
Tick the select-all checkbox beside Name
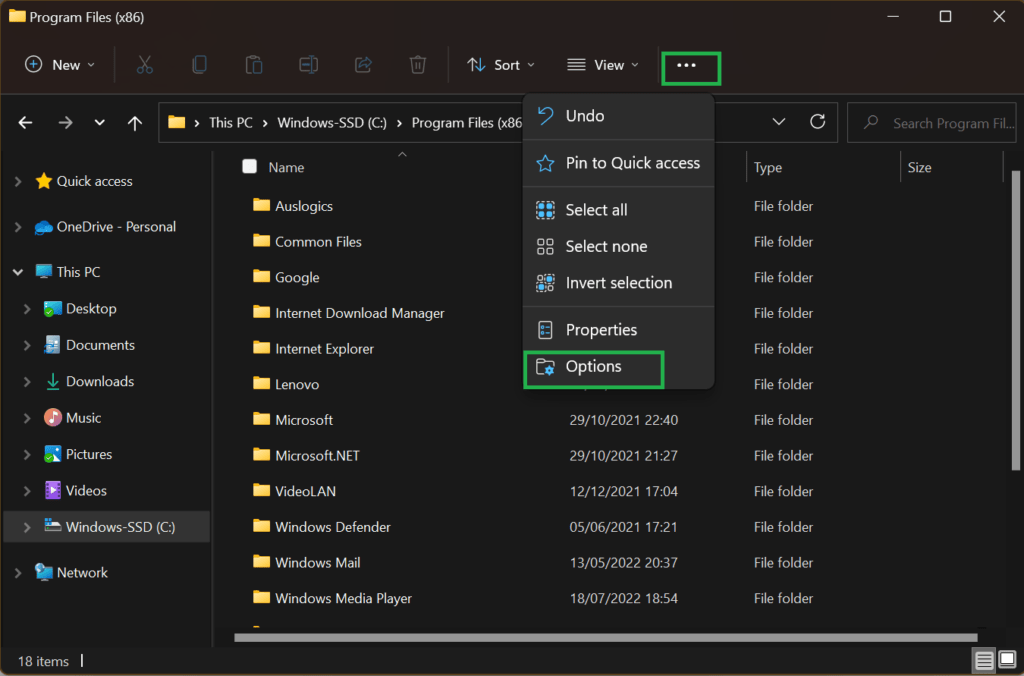(x=250, y=167)
